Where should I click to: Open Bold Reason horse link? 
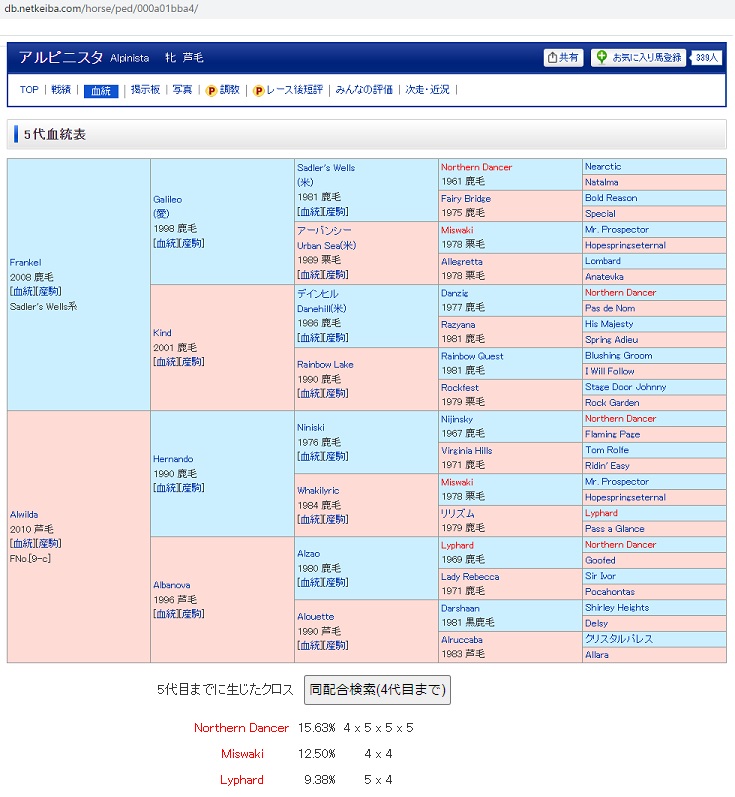coord(610,198)
